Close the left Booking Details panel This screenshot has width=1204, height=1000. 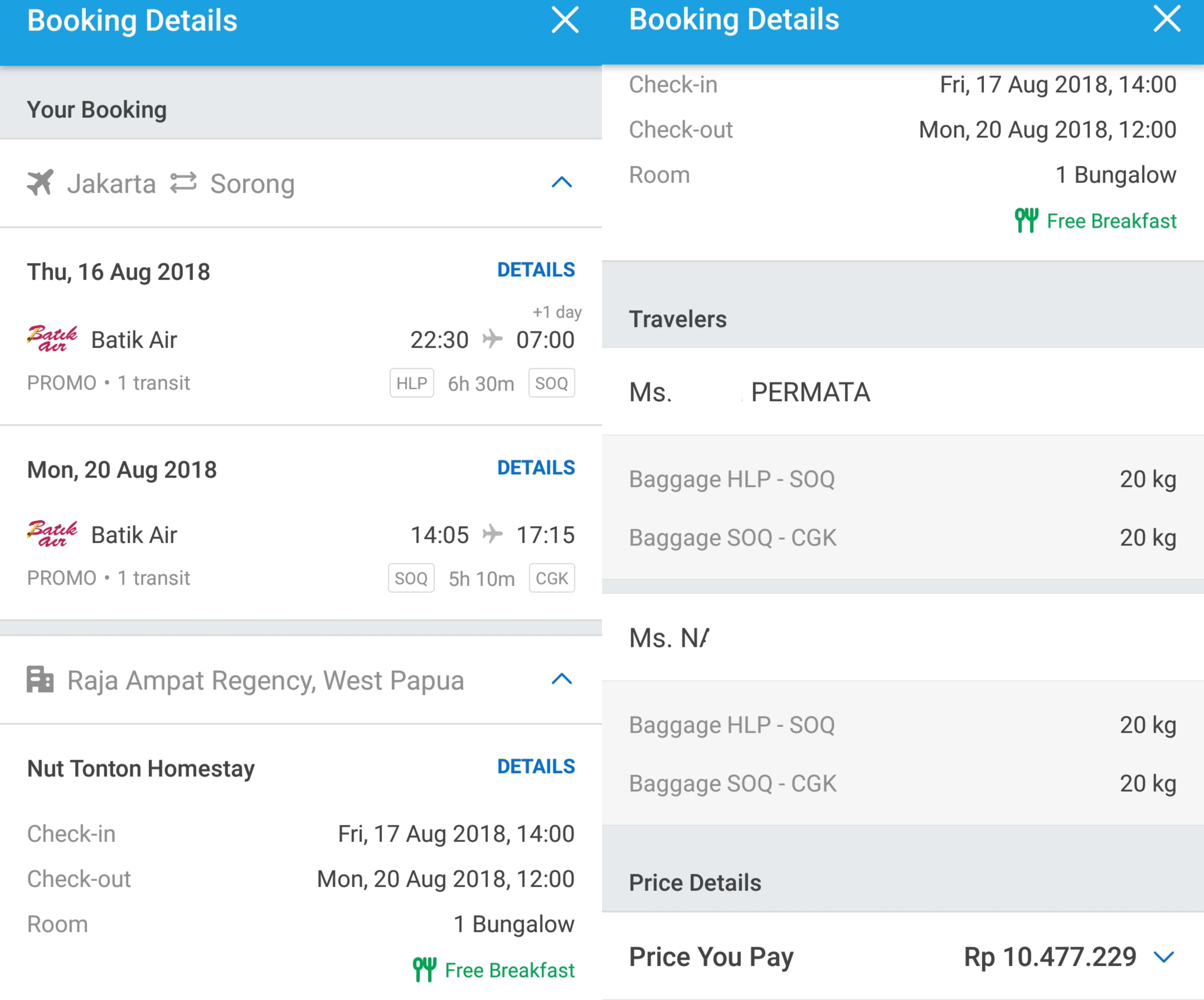click(x=565, y=20)
